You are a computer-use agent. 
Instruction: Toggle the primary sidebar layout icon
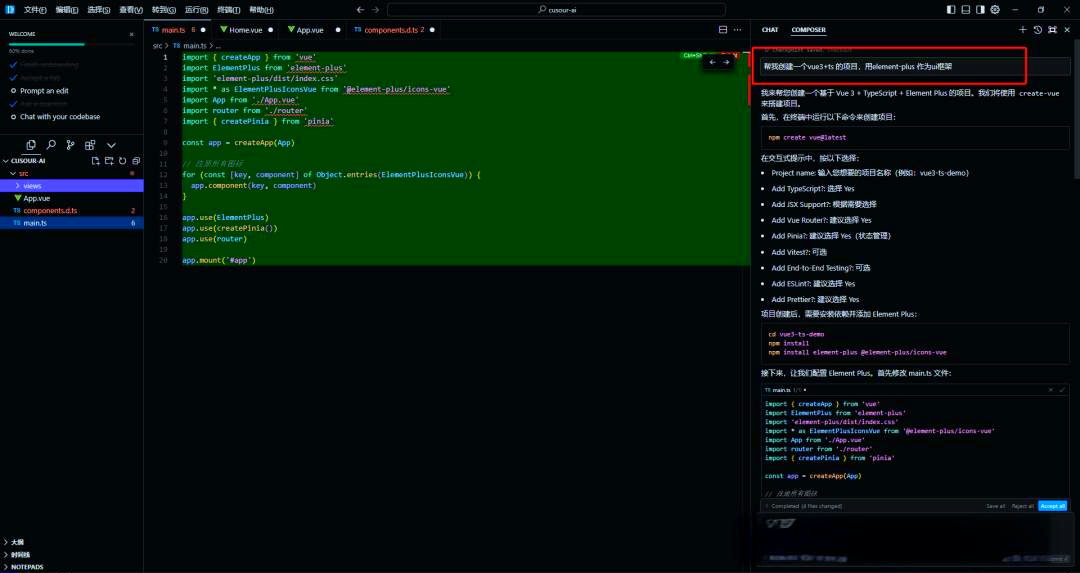953,9
